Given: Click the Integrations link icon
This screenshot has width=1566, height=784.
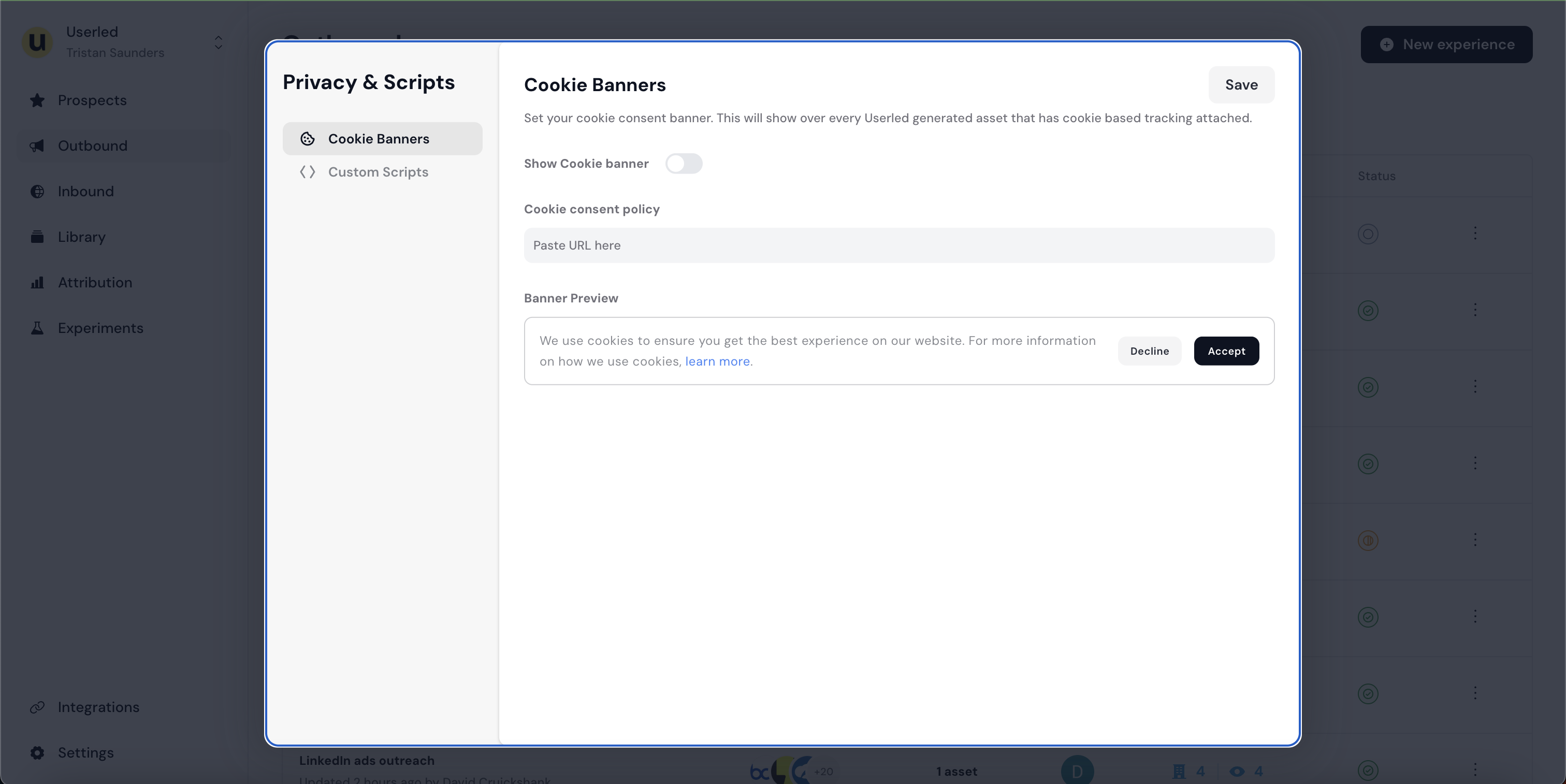Looking at the screenshot, I should [x=37, y=707].
